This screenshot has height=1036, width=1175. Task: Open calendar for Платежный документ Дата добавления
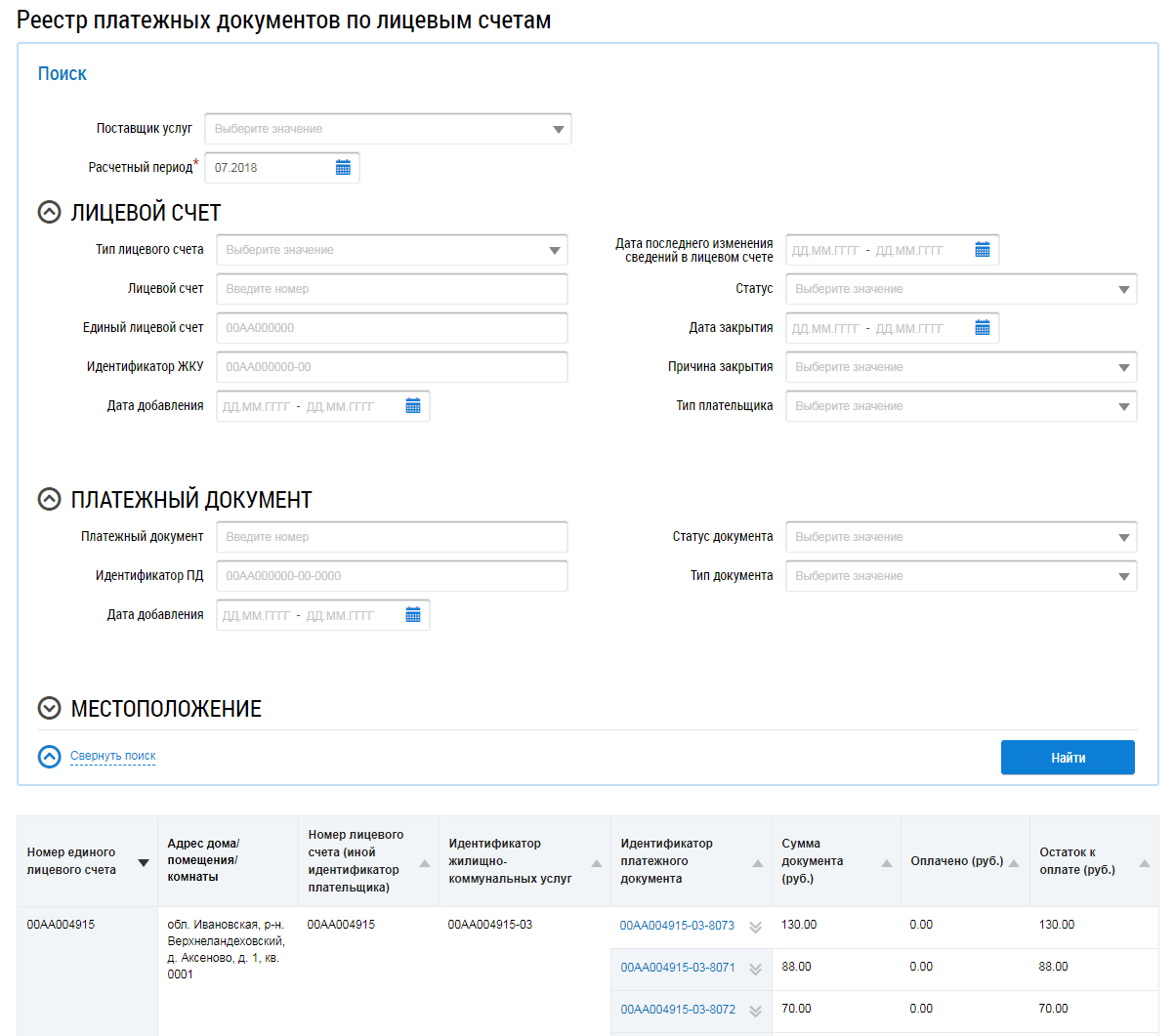click(413, 615)
